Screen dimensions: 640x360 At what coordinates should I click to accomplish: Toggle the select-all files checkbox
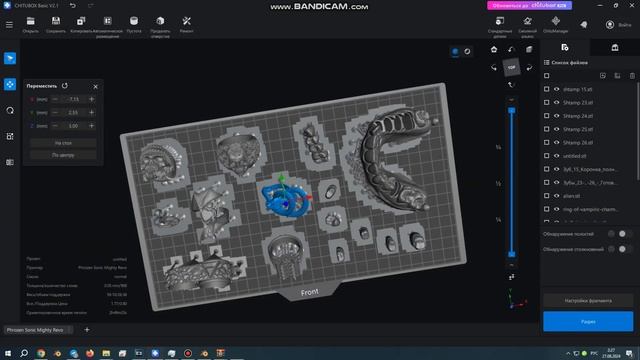(x=547, y=76)
